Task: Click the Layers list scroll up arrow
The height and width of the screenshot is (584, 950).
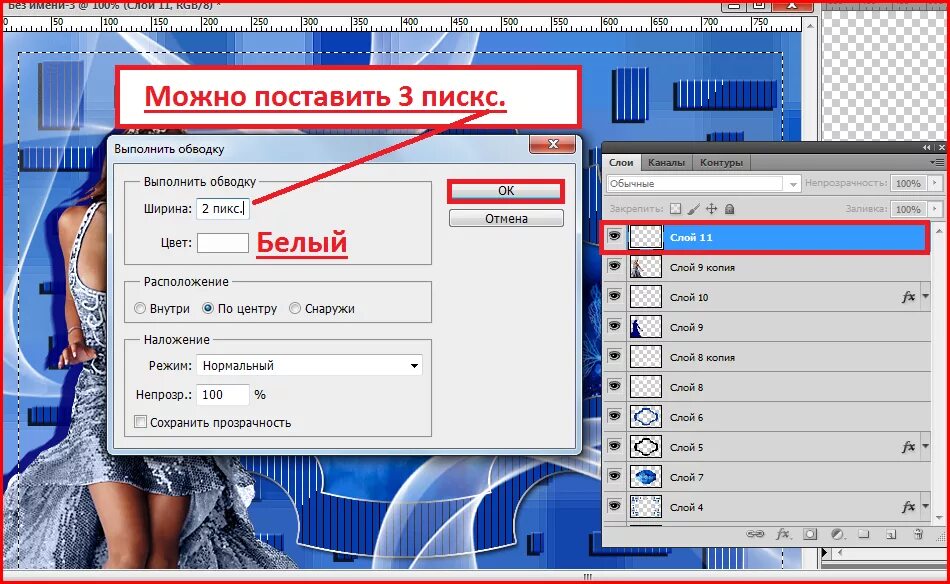Action: (x=939, y=230)
